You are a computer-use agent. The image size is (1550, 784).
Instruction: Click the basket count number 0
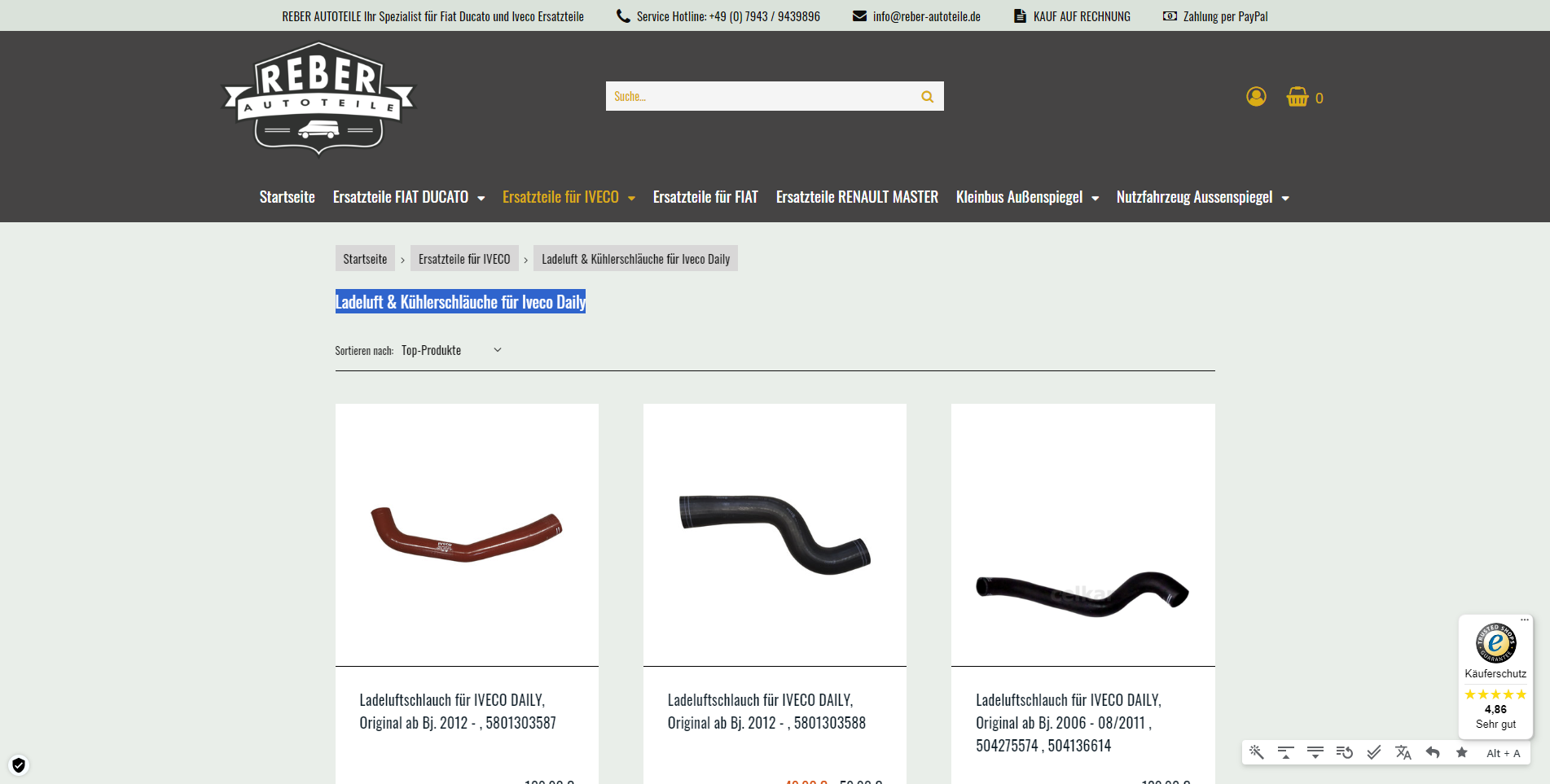[1319, 99]
